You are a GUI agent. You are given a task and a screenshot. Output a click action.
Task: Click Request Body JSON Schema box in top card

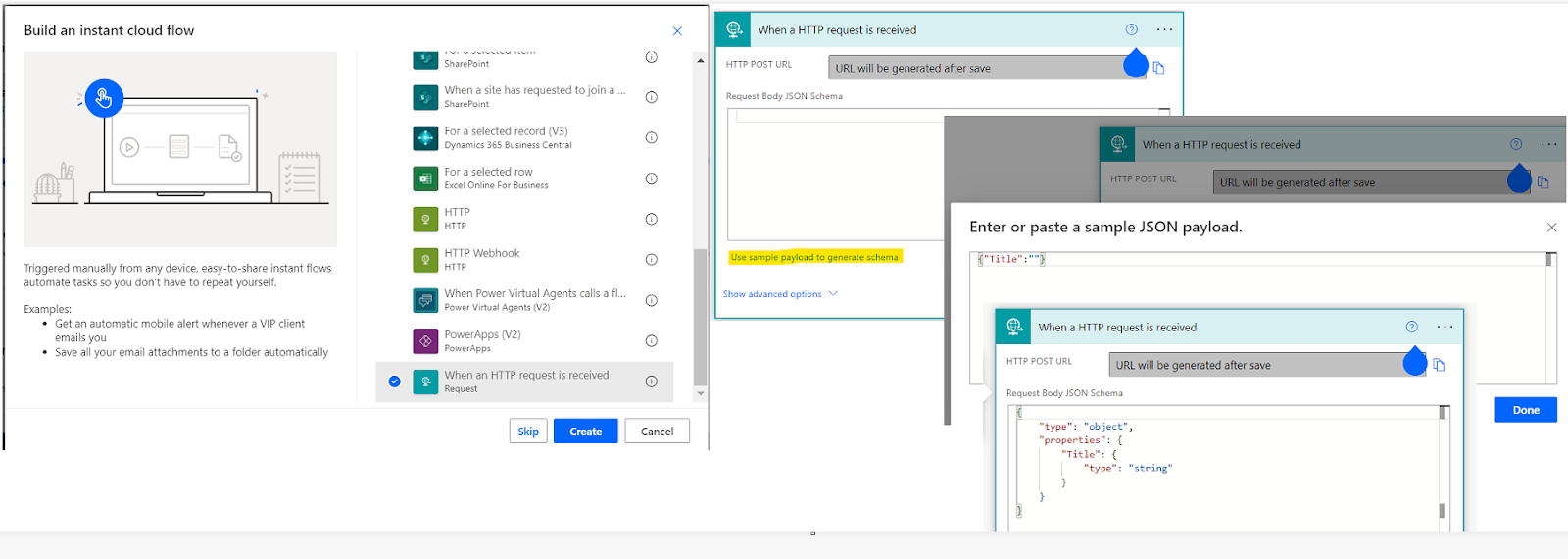click(x=948, y=174)
